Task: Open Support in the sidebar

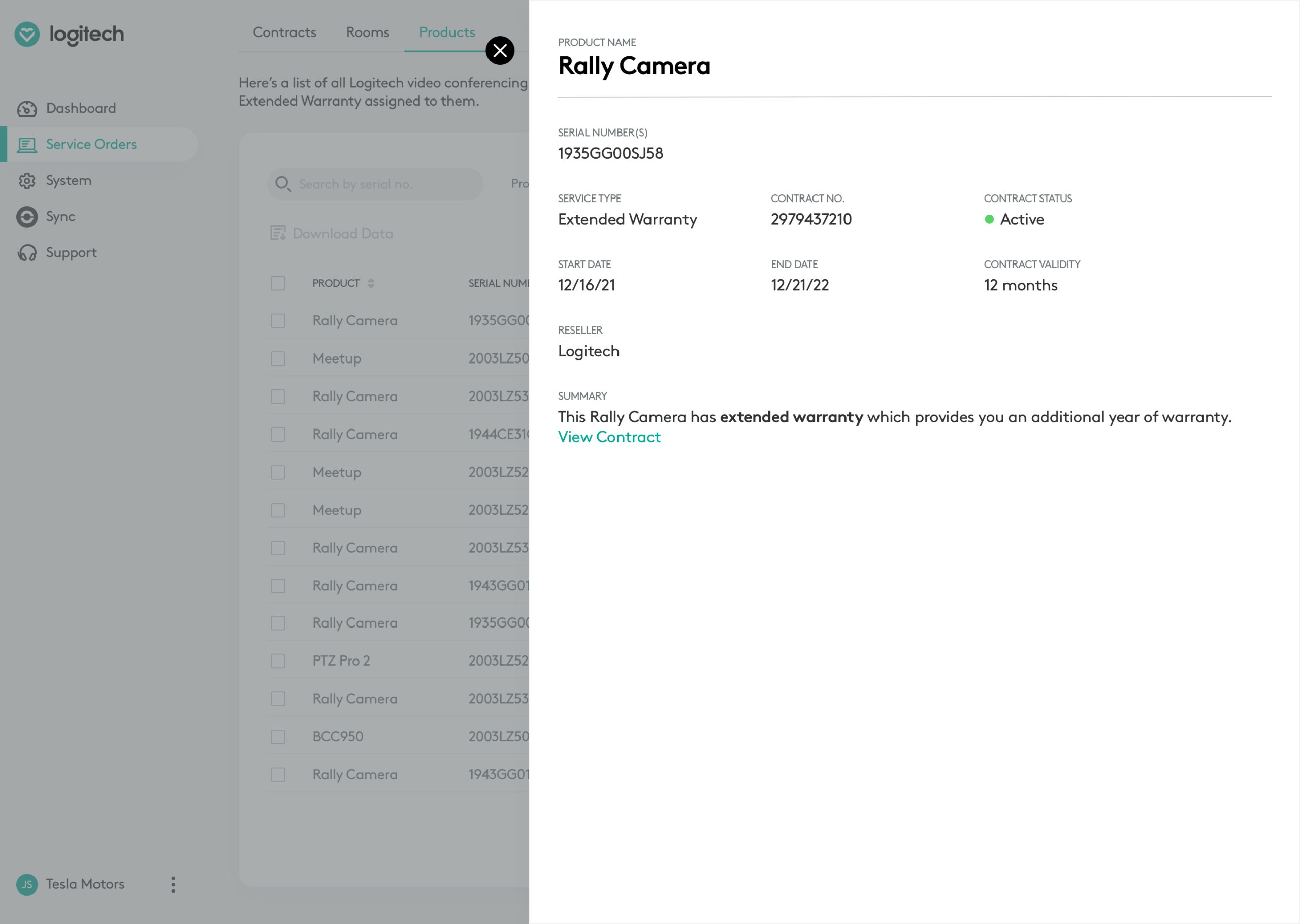Action: tap(71, 253)
